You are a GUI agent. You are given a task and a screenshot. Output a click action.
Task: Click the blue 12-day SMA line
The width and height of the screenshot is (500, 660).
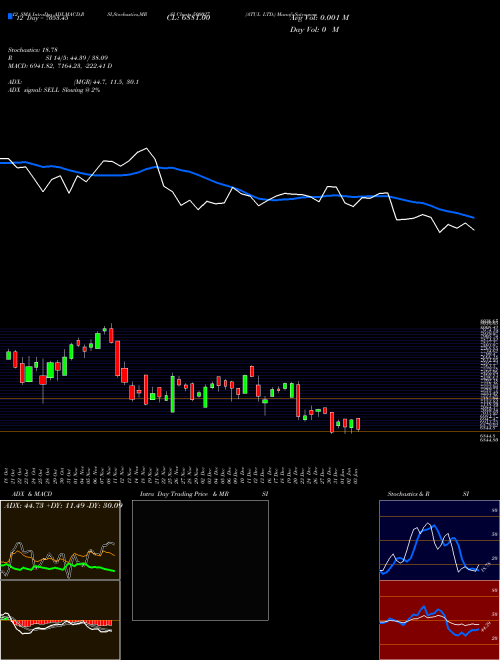[236, 188]
